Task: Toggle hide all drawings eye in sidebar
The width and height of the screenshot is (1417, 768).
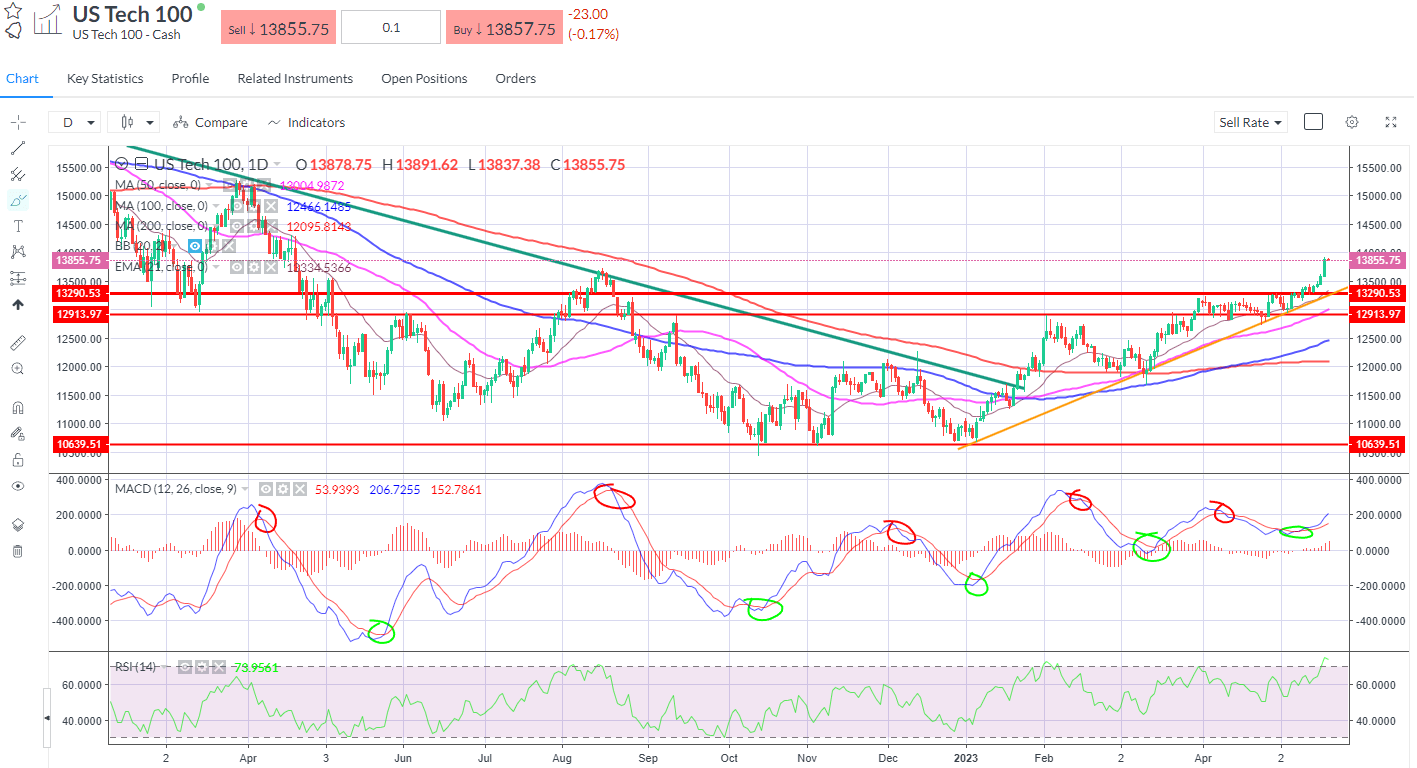Action: [17, 486]
